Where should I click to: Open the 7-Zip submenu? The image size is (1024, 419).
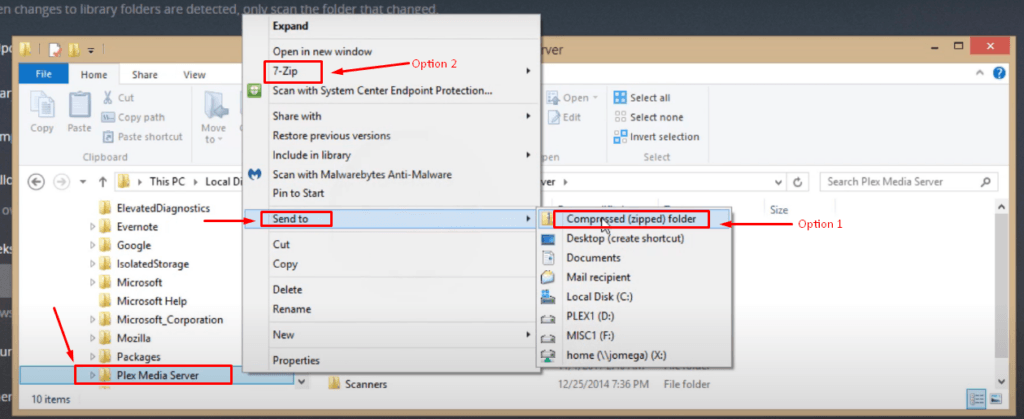[x=391, y=70]
